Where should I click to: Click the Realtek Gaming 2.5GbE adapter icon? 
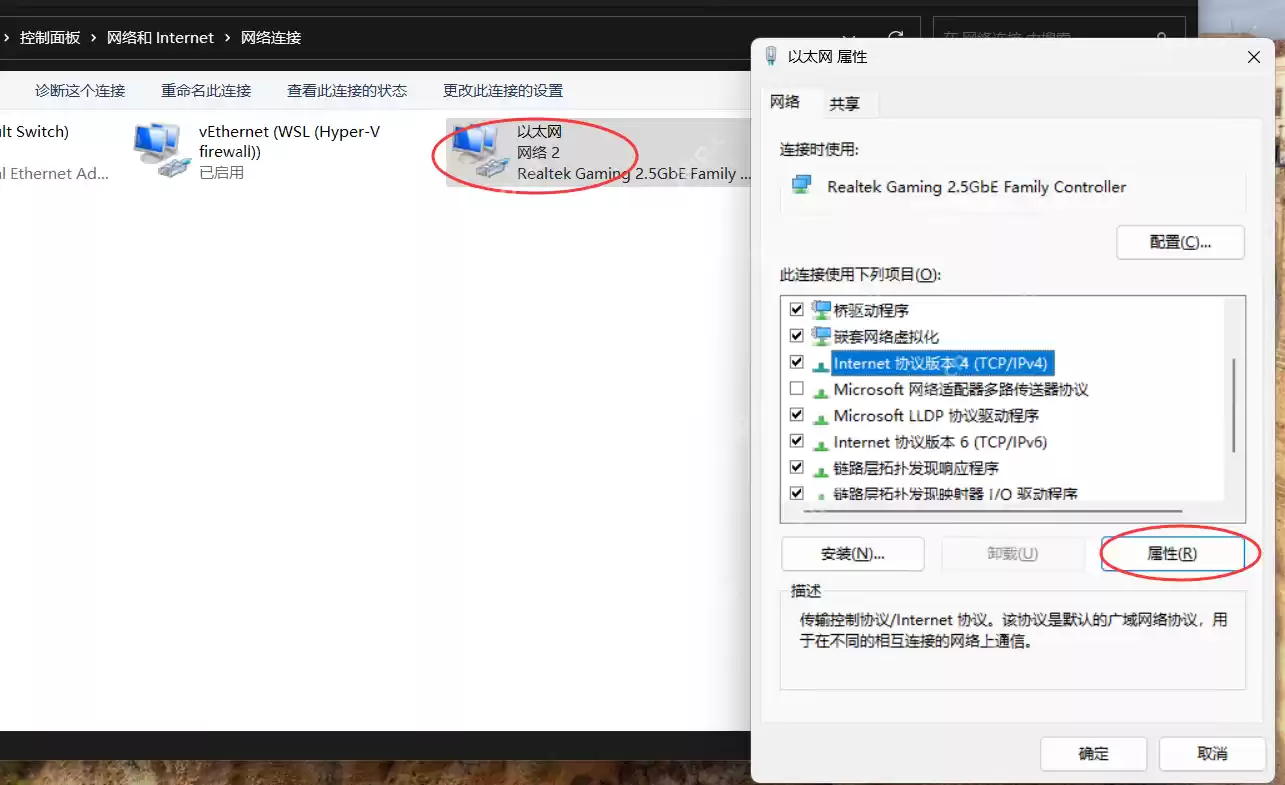(x=801, y=186)
